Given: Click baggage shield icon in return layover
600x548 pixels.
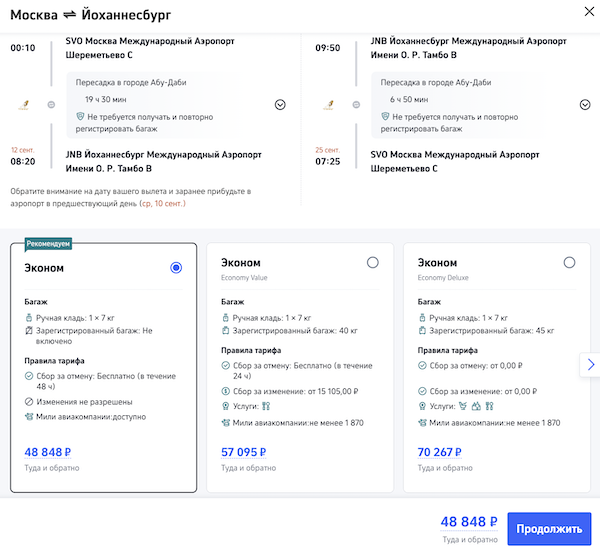Looking at the screenshot, I should [382, 117].
